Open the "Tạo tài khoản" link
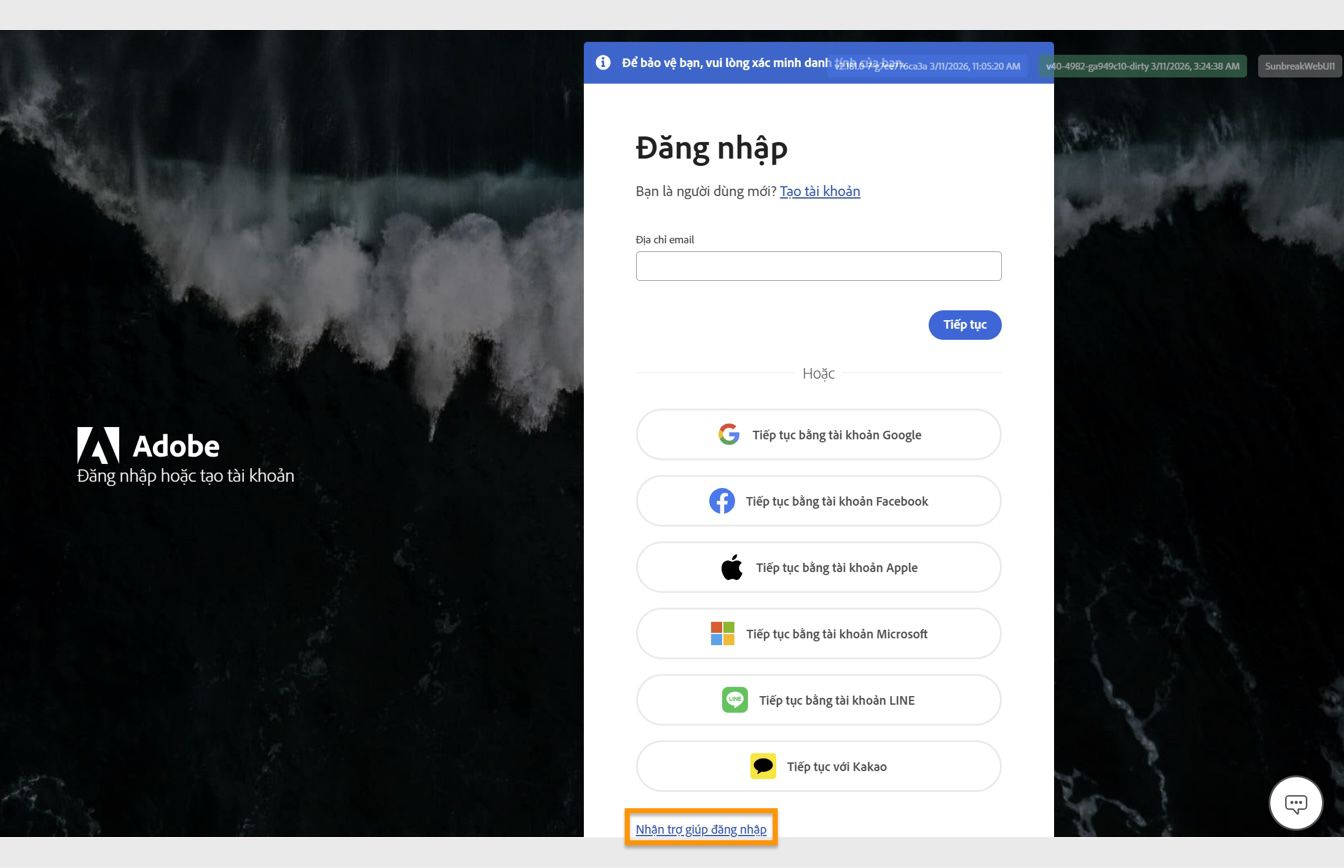 (x=820, y=191)
